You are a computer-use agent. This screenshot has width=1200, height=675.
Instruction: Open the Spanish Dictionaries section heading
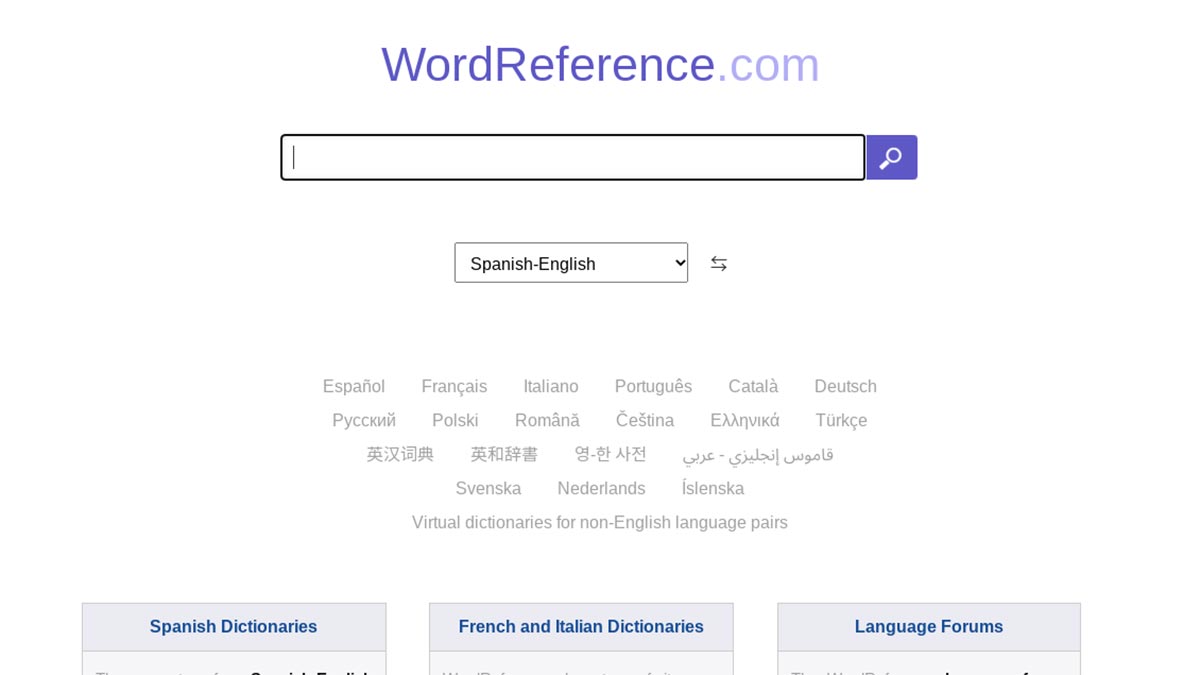pyautogui.click(x=233, y=627)
